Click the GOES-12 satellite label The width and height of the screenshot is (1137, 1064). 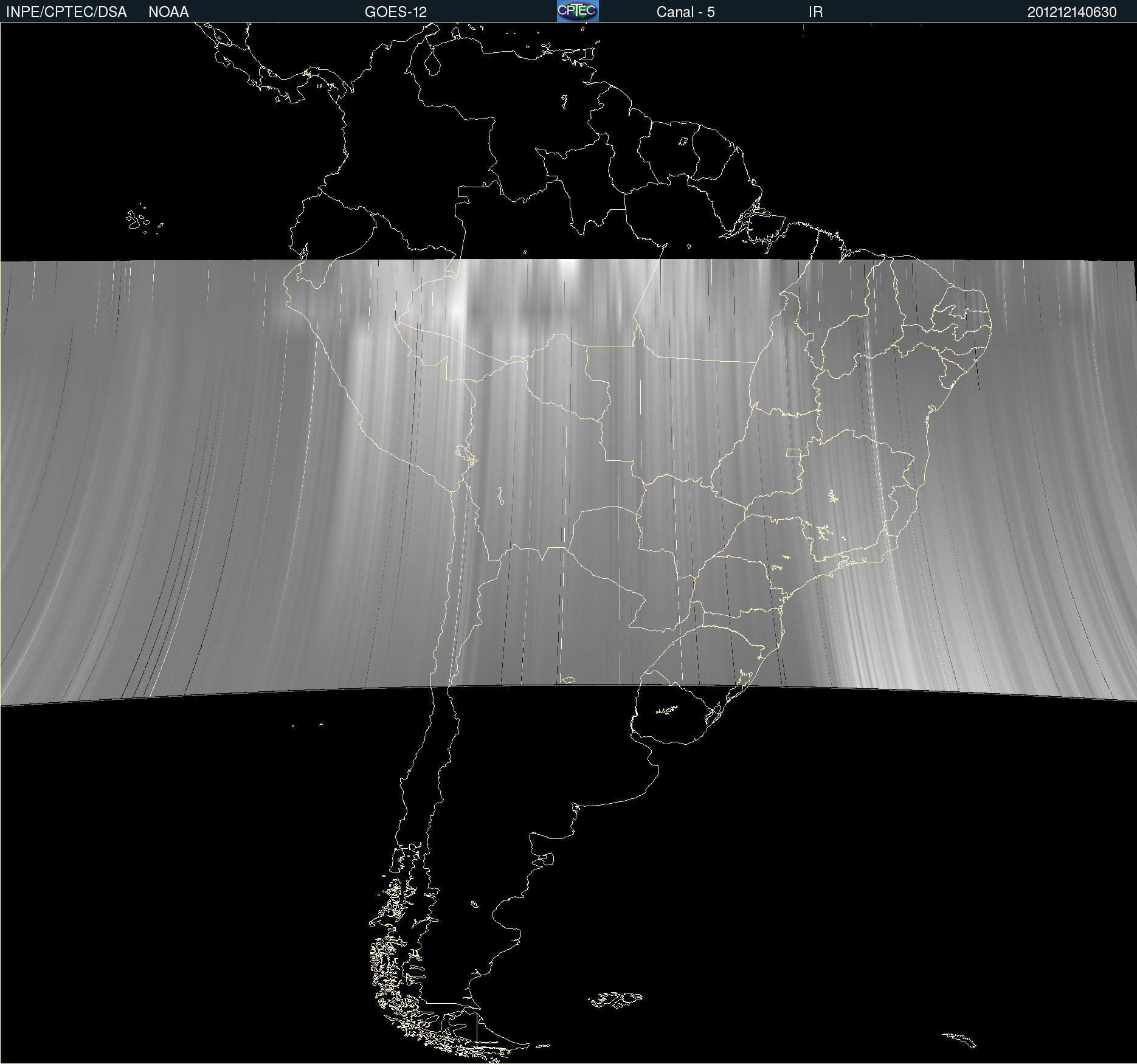tap(396, 12)
